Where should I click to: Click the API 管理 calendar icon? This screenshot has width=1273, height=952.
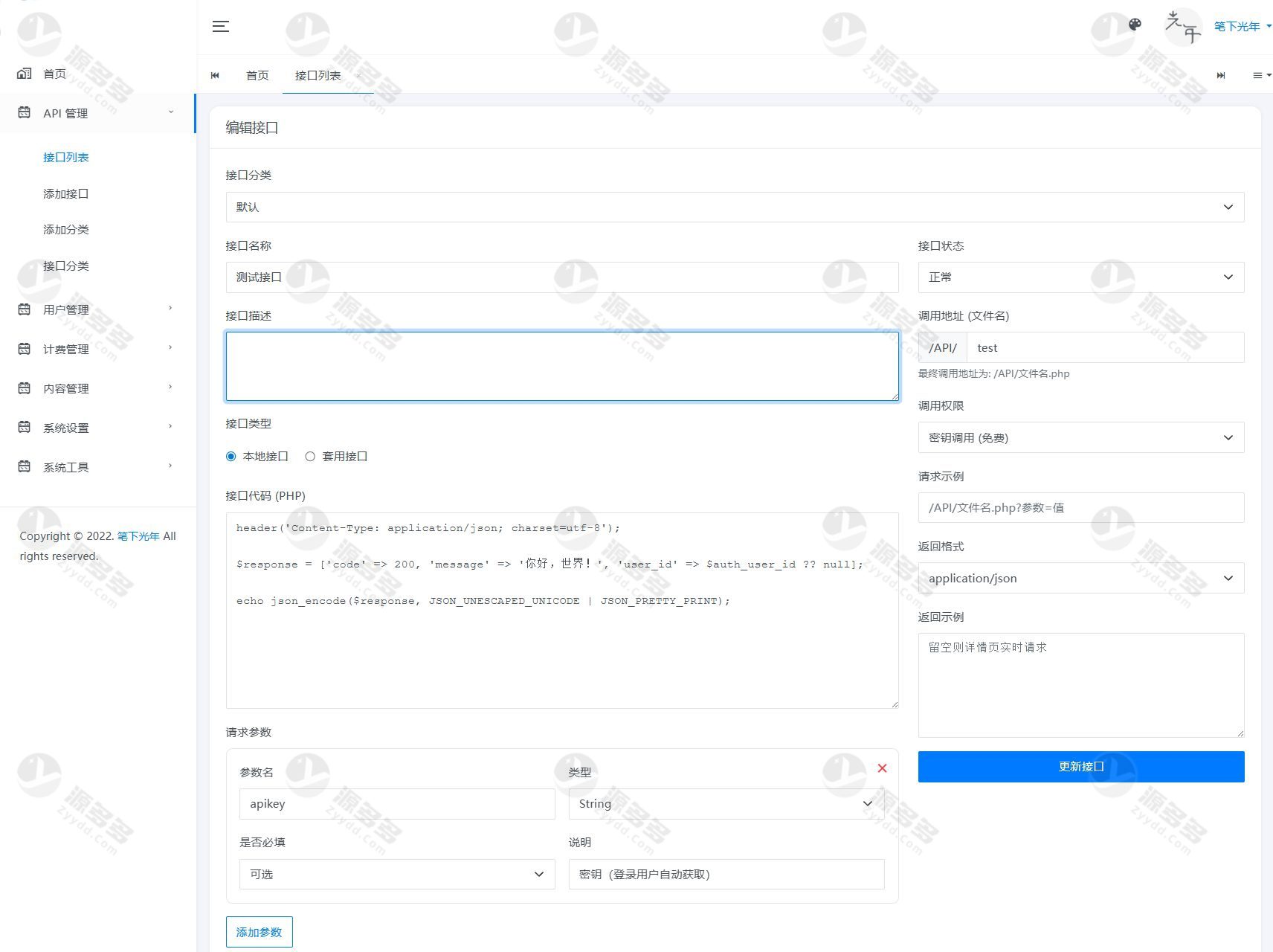pos(24,113)
